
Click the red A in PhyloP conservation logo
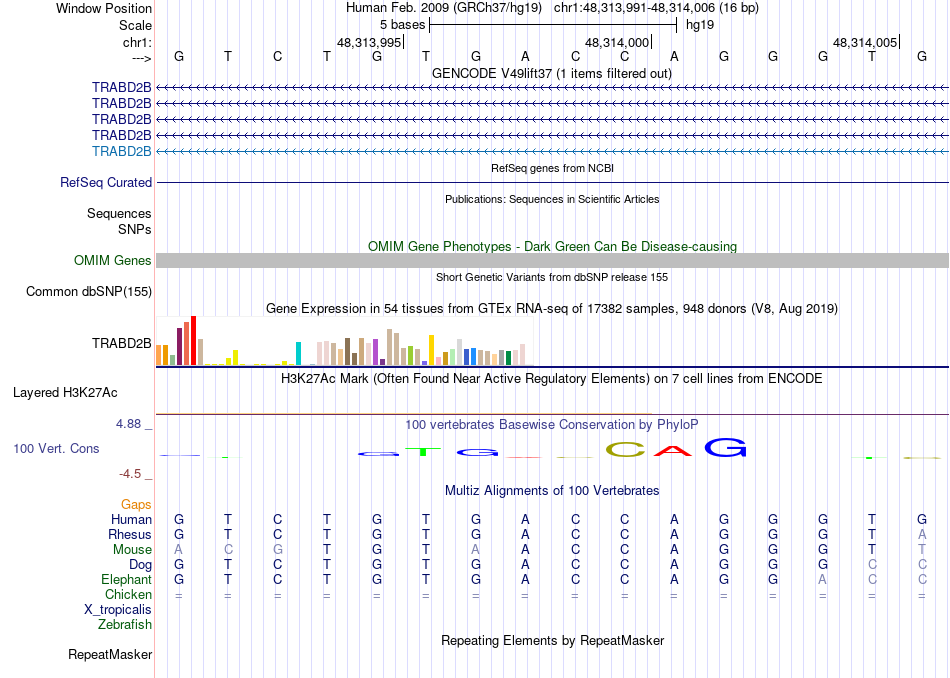click(673, 450)
